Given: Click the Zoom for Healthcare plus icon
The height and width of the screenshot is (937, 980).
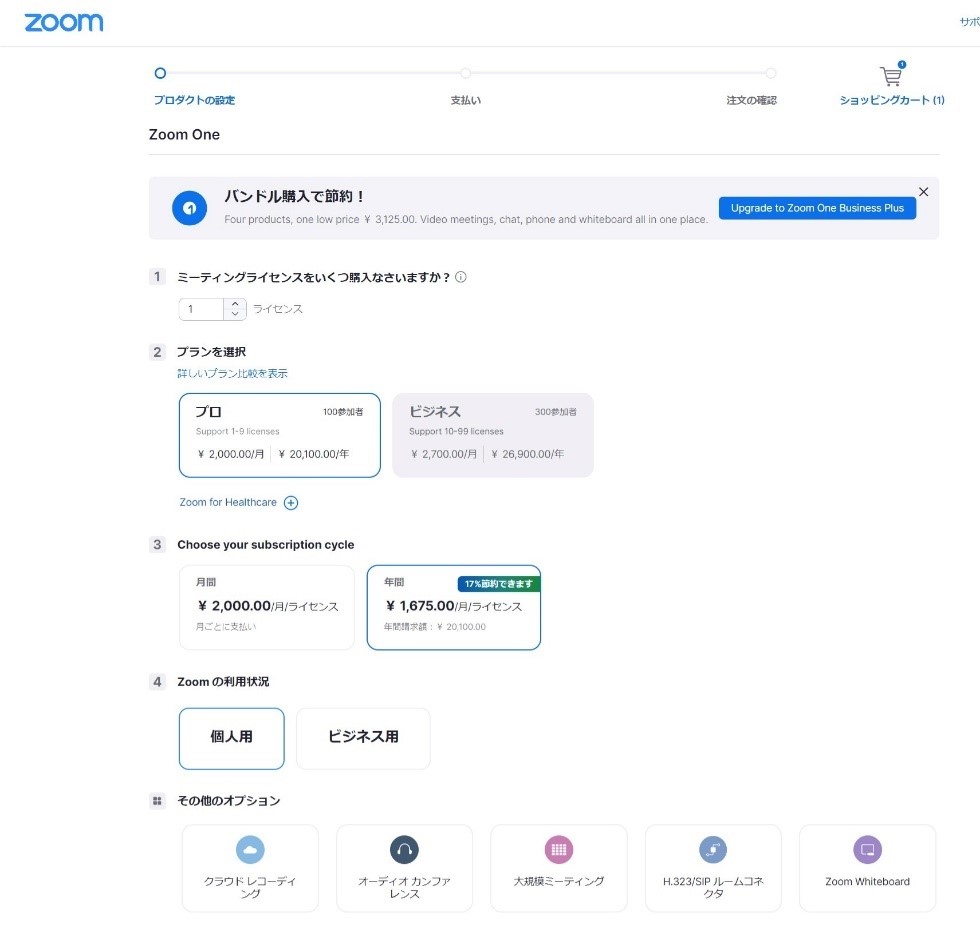Looking at the screenshot, I should tap(291, 503).
